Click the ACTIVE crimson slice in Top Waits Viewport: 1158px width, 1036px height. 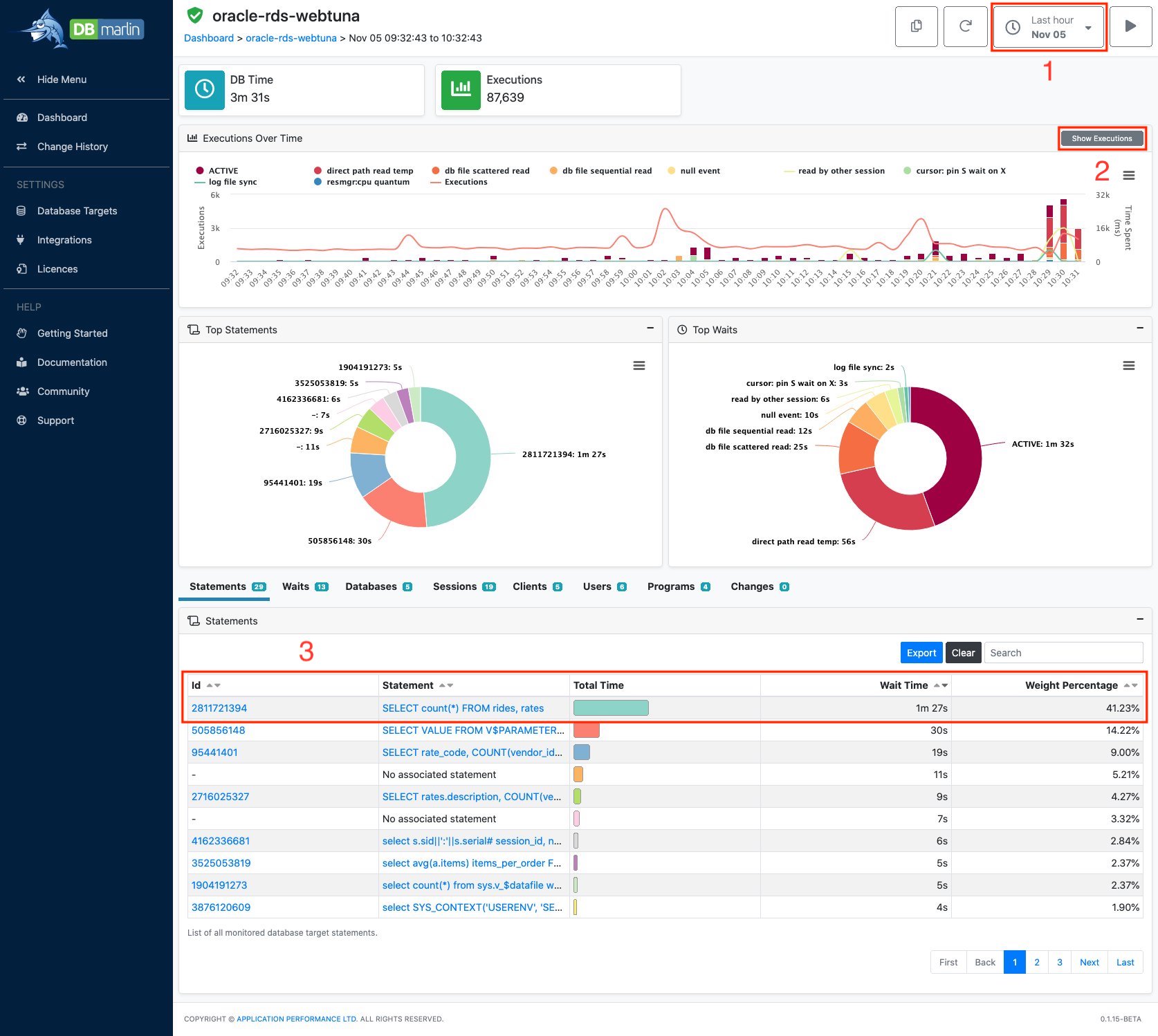click(x=963, y=453)
